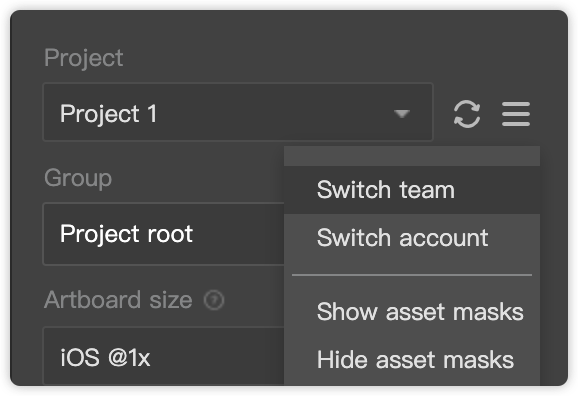This screenshot has height=396, width=578.
Task: Open the Project 1 selector box
Action: click(238, 112)
